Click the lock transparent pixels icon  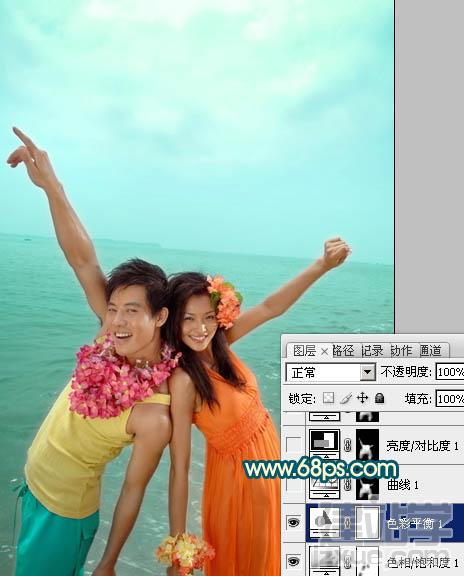[328, 398]
